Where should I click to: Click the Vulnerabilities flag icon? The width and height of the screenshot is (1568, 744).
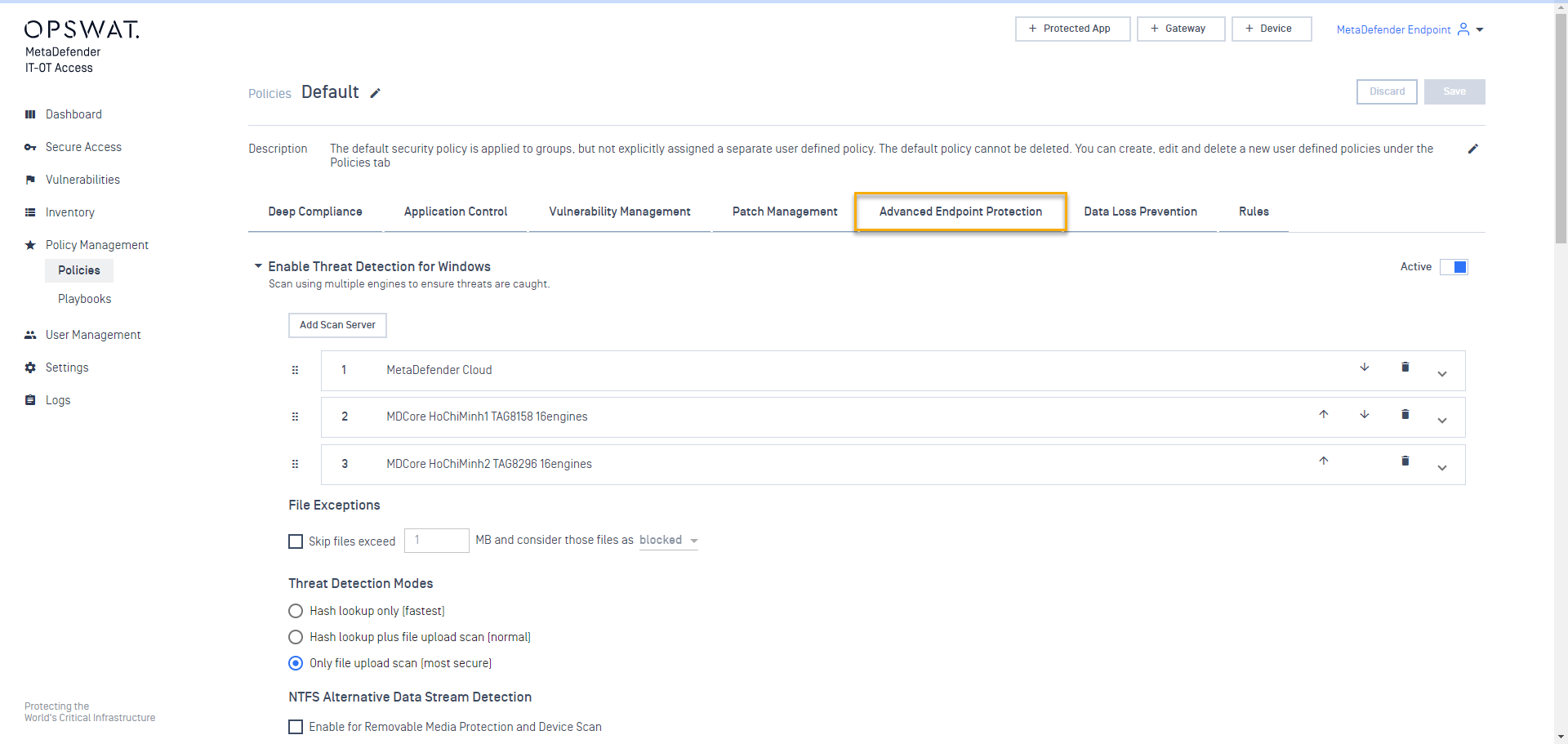[x=30, y=180]
